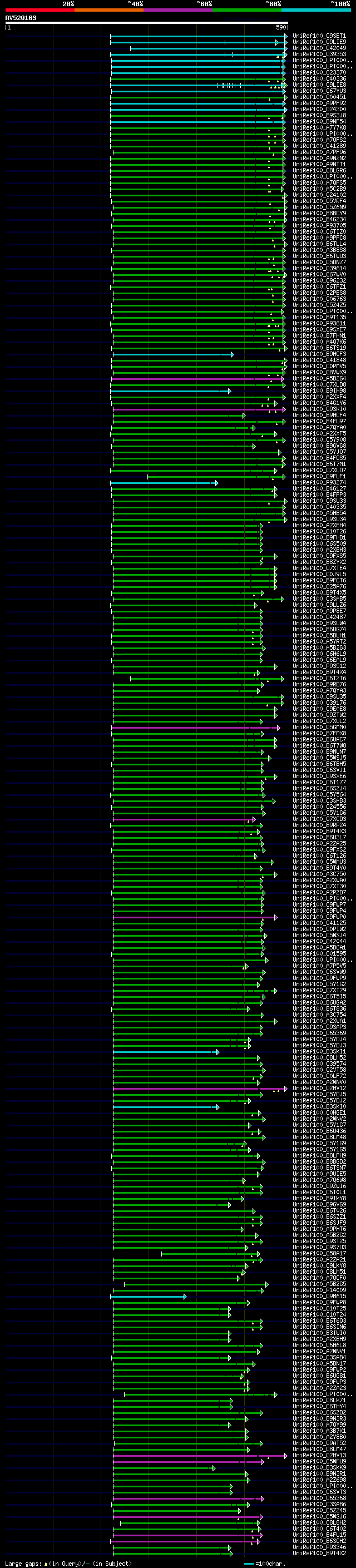Select hit label UniRef100_Q41848
This screenshot has height=1568, width=356.
319,360
